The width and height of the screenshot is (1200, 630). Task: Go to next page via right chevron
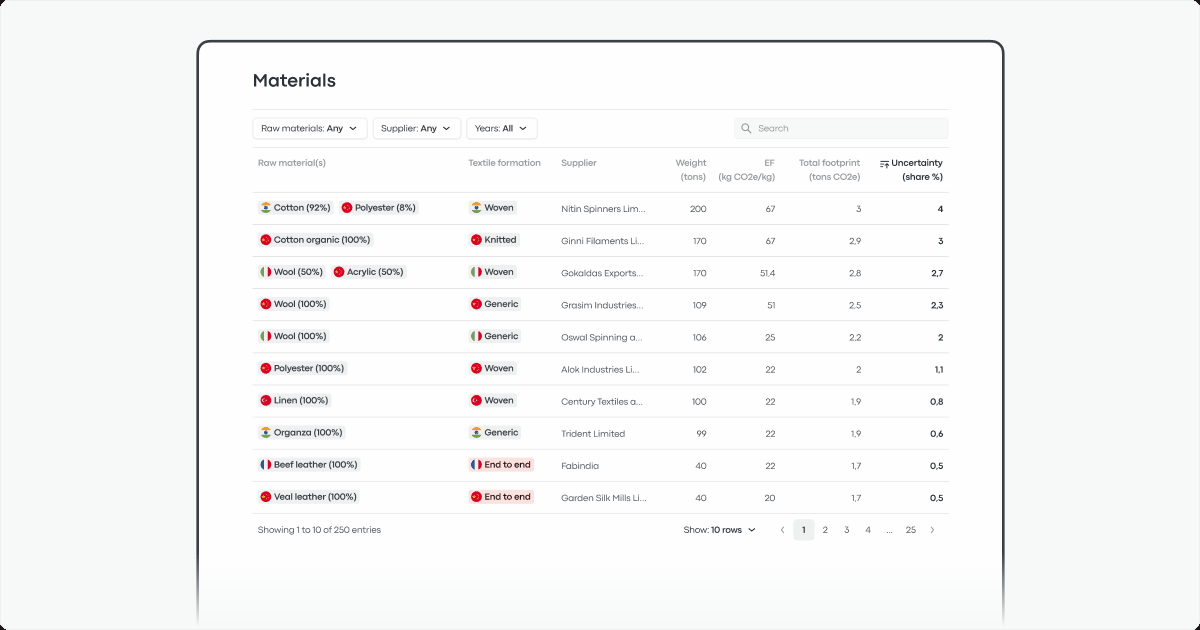tap(932, 529)
